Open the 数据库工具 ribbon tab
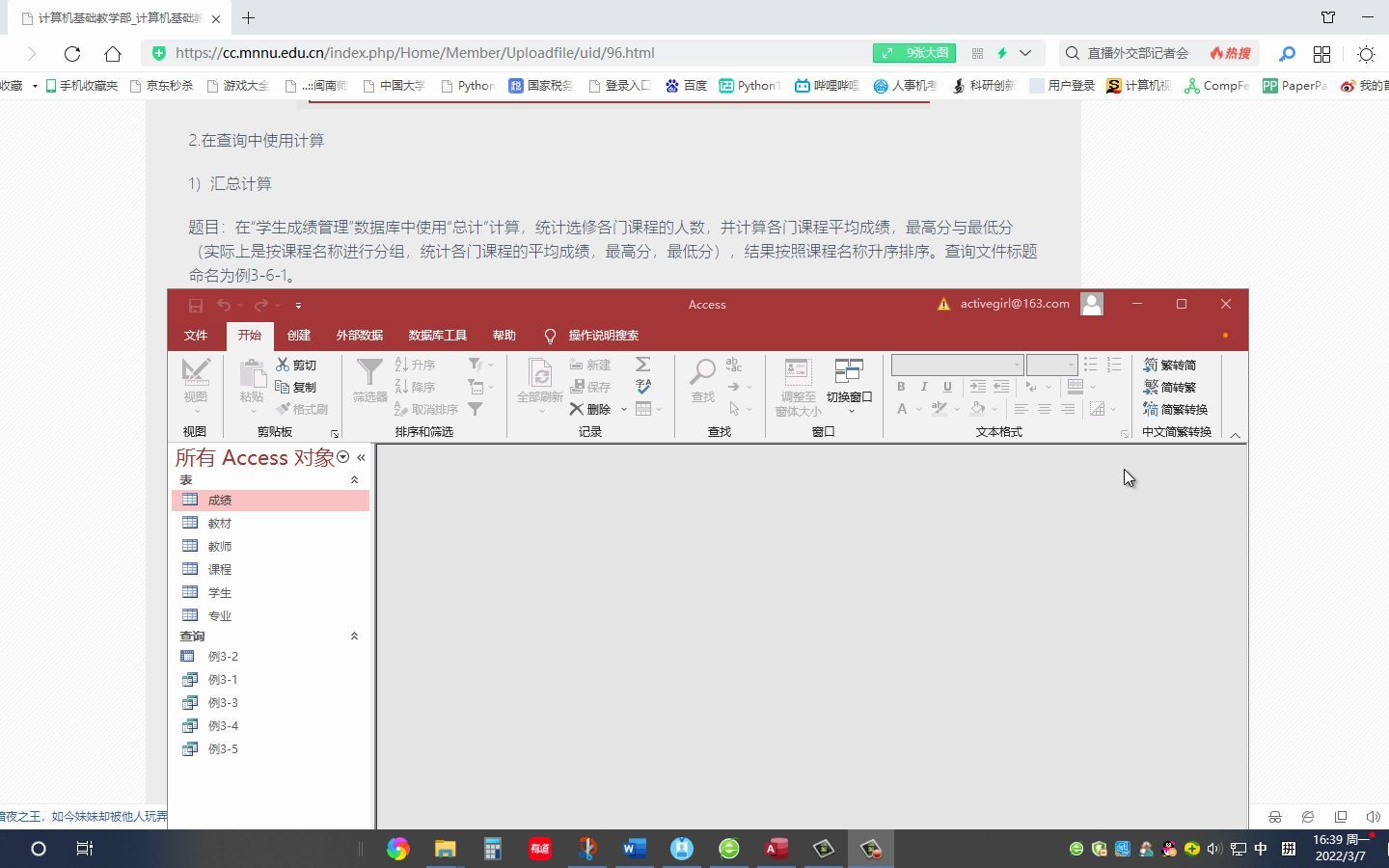1389x868 pixels. [437, 335]
